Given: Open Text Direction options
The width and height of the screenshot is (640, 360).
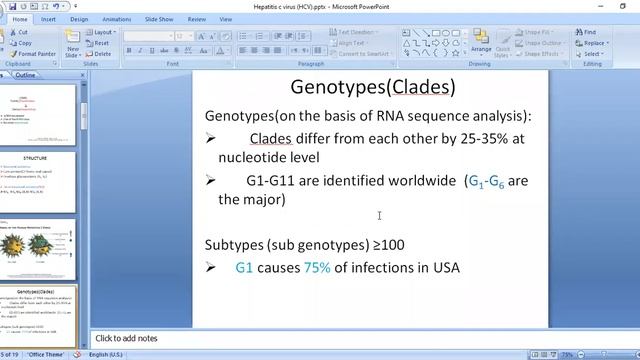Looking at the screenshot, I should pyautogui.click(x=353, y=32).
